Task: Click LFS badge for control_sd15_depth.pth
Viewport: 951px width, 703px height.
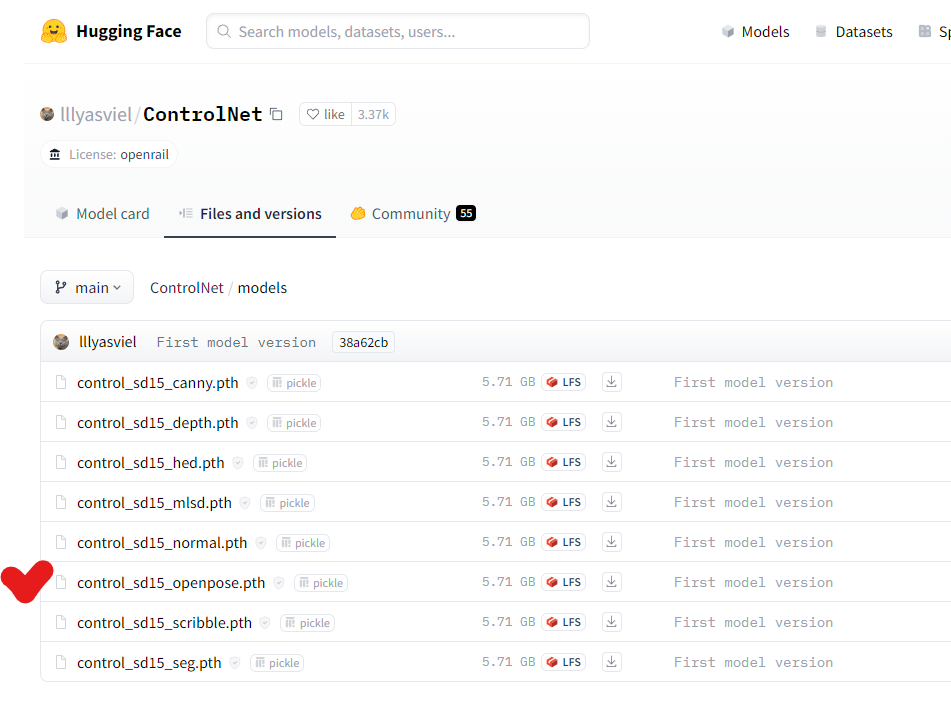Action: pyautogui.click(x=563, y=422)
